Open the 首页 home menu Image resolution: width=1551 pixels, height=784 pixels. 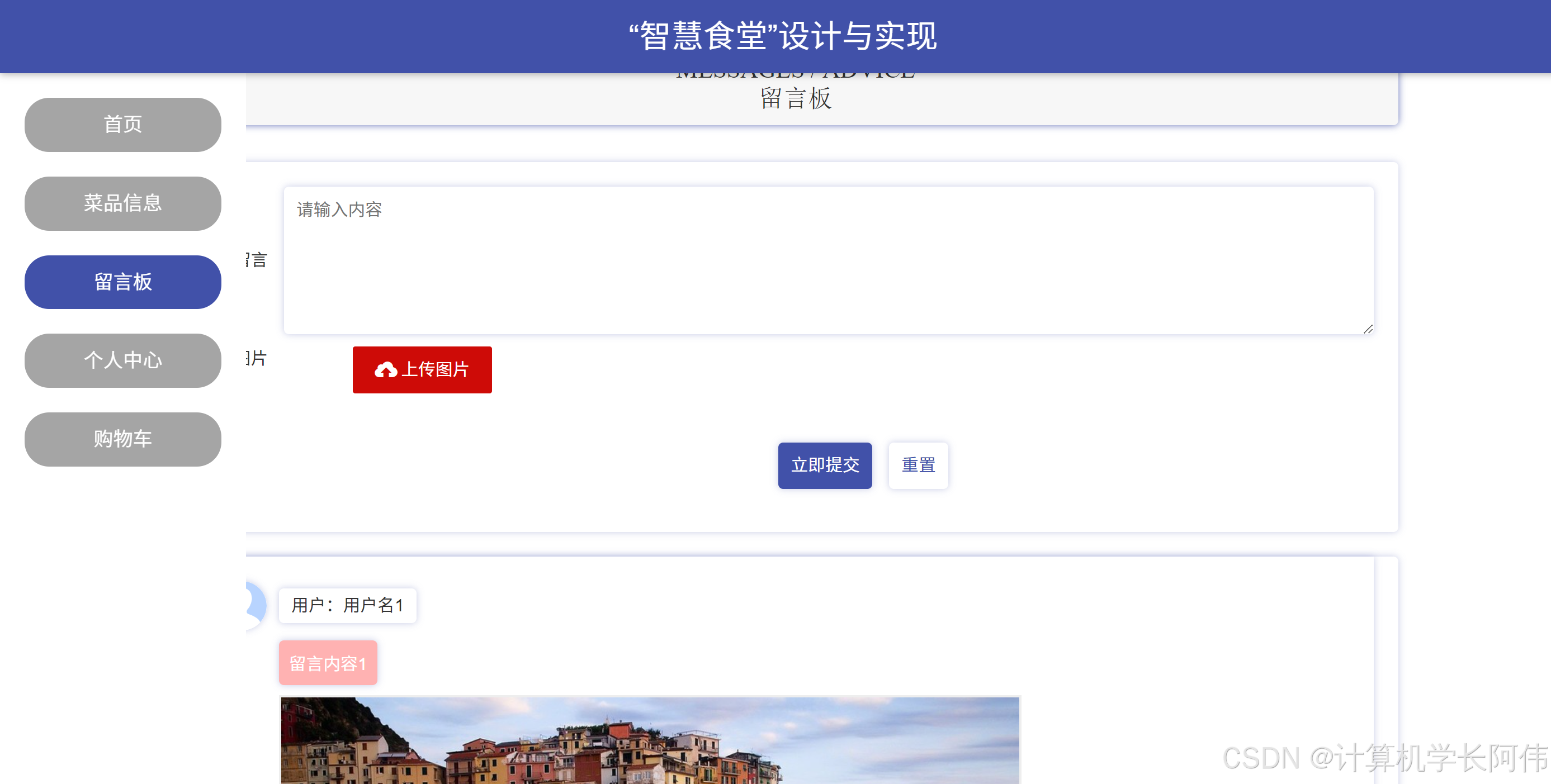pyautogui.click(x=123, y=125)
